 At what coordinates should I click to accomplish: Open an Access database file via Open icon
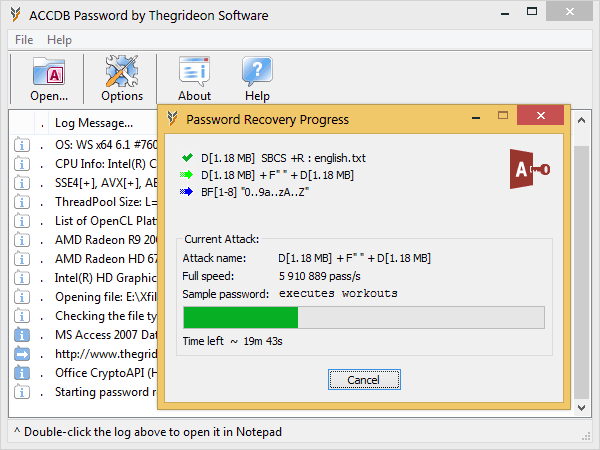(x=49, y=72)
